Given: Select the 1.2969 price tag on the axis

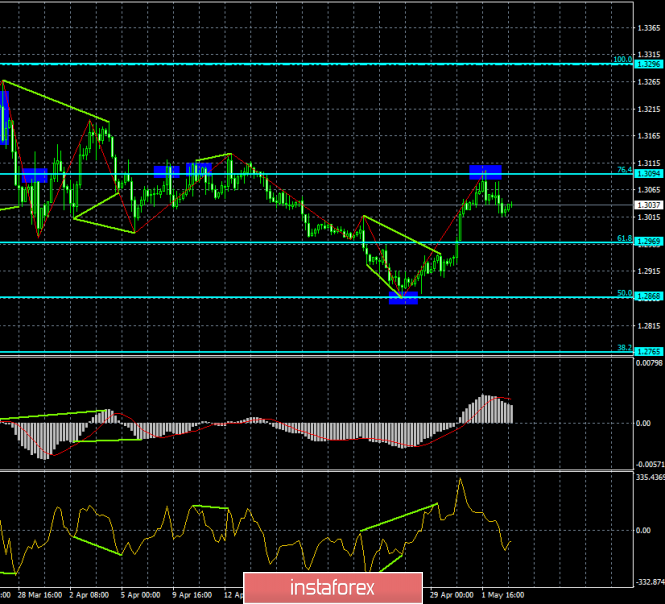Looking at the screenshot, I should tap(647, 242).
